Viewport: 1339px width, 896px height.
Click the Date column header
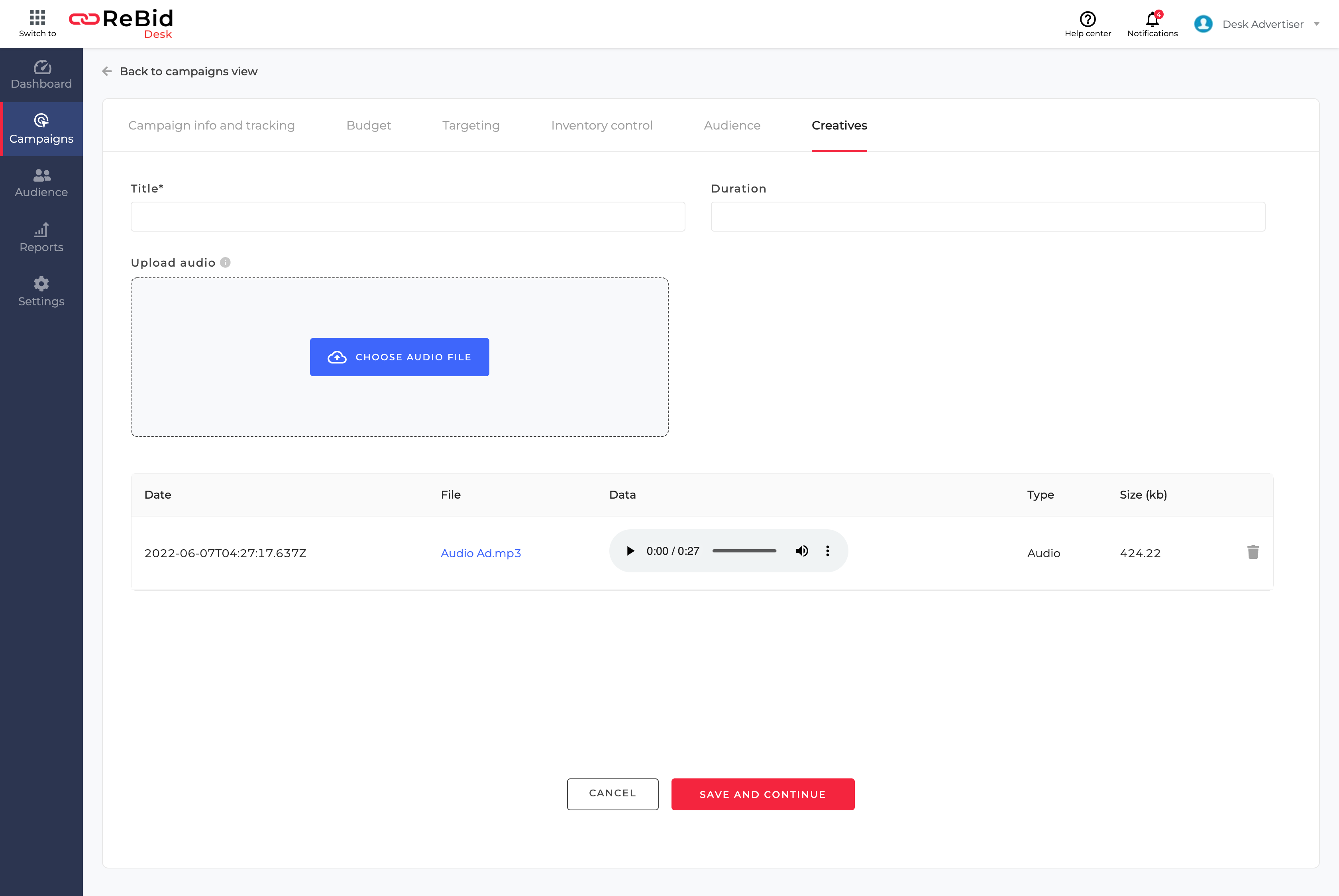pyautogui.click(x=158, y=495)
